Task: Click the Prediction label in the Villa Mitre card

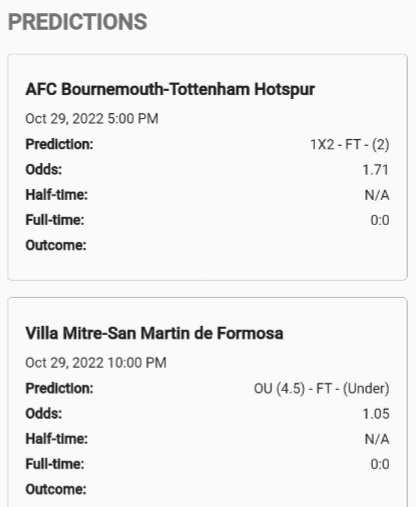Action: click(59, 388)
